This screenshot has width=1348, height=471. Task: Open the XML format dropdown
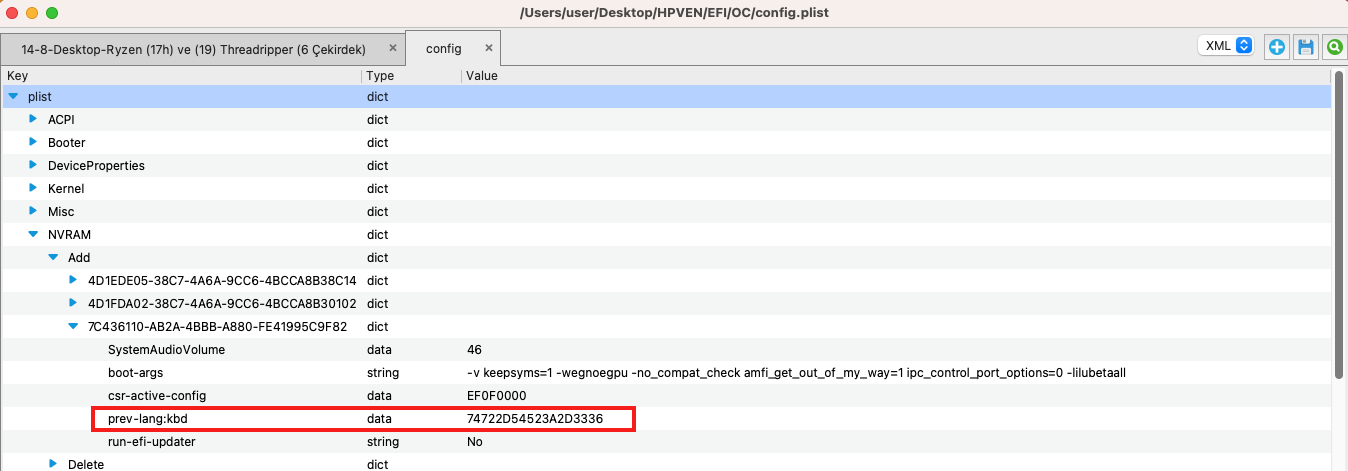tap(1225, 46)
